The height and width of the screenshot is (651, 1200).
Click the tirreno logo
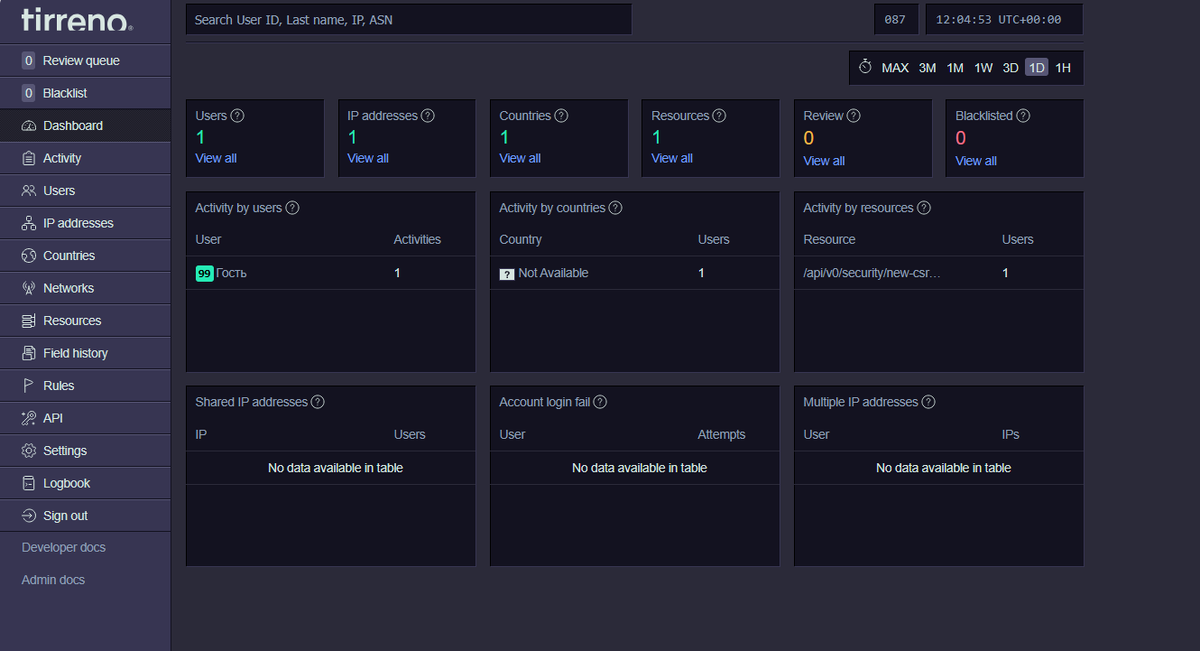(x=76, y=19)
